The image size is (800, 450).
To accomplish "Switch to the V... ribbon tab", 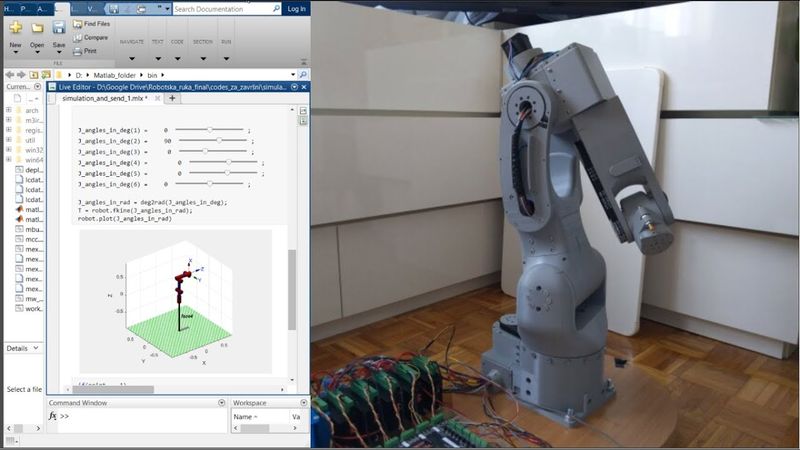I will (x=91, y=9).
